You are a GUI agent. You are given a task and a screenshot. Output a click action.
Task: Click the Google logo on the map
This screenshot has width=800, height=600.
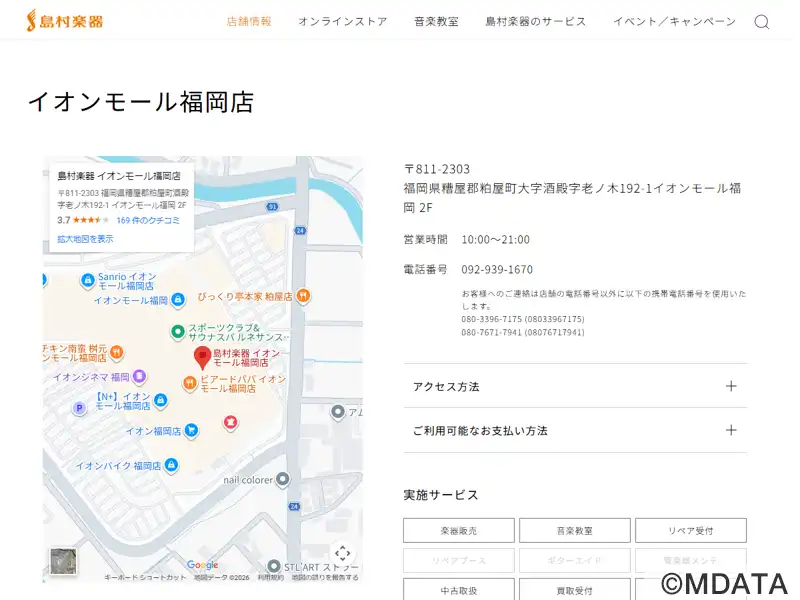coord(203,564)
